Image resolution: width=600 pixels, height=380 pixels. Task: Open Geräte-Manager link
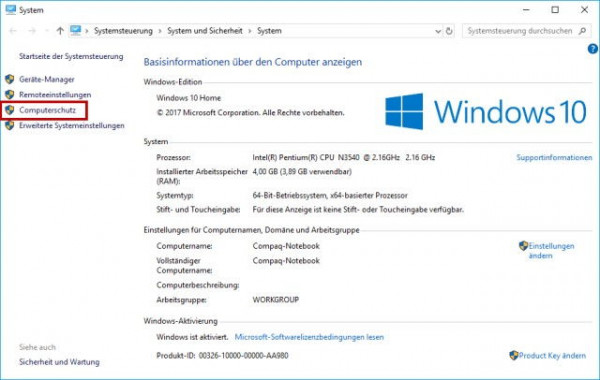(47, 79)
